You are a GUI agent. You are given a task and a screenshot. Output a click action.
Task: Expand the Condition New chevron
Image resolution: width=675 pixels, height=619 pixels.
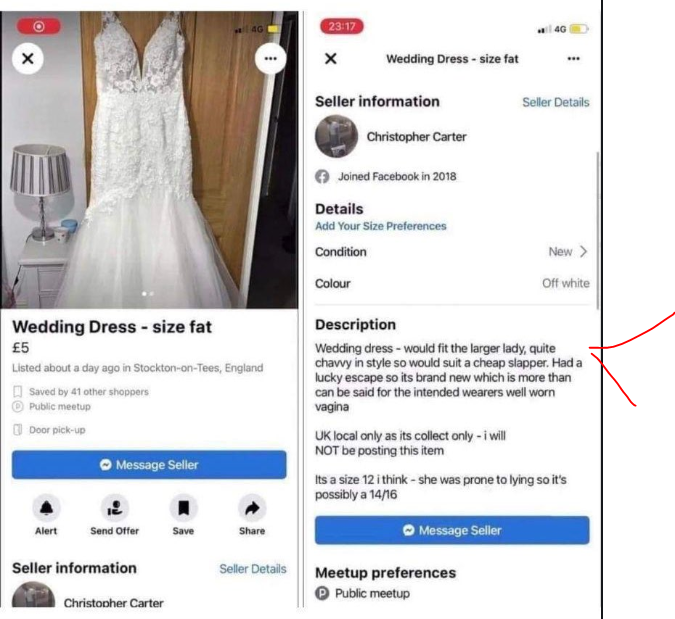pyautogui.click(x=583, y=251)
